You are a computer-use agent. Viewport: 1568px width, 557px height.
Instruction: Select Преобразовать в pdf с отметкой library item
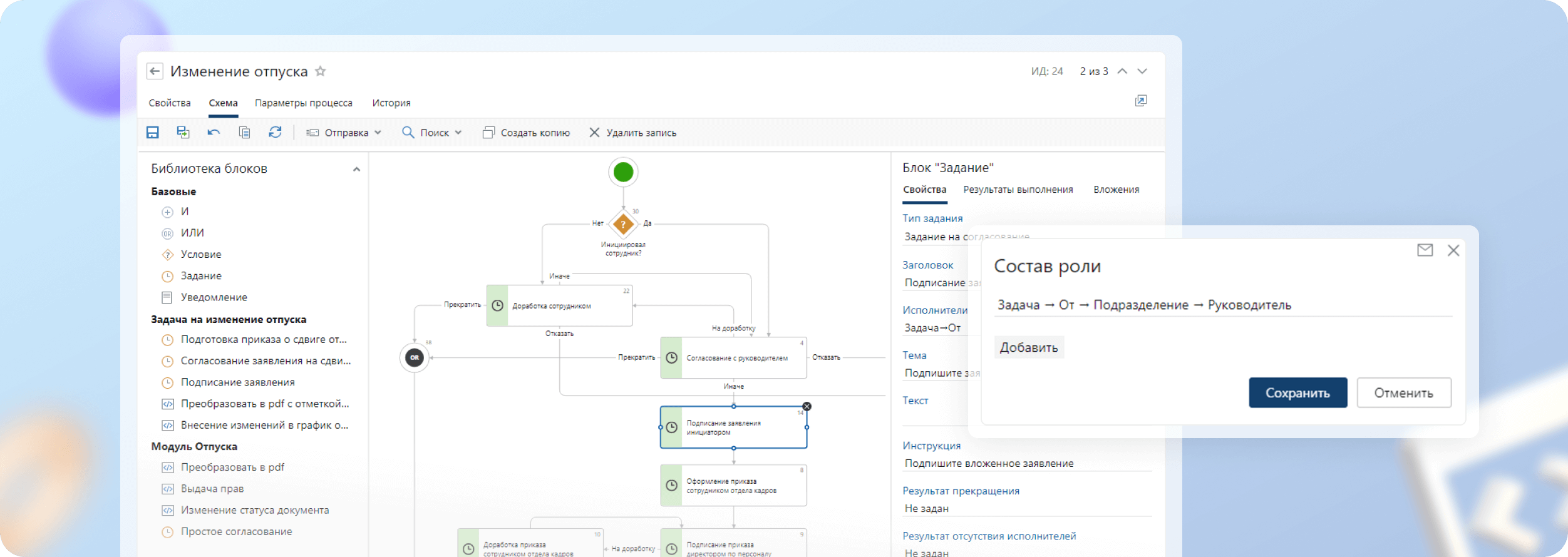(255, 404)
